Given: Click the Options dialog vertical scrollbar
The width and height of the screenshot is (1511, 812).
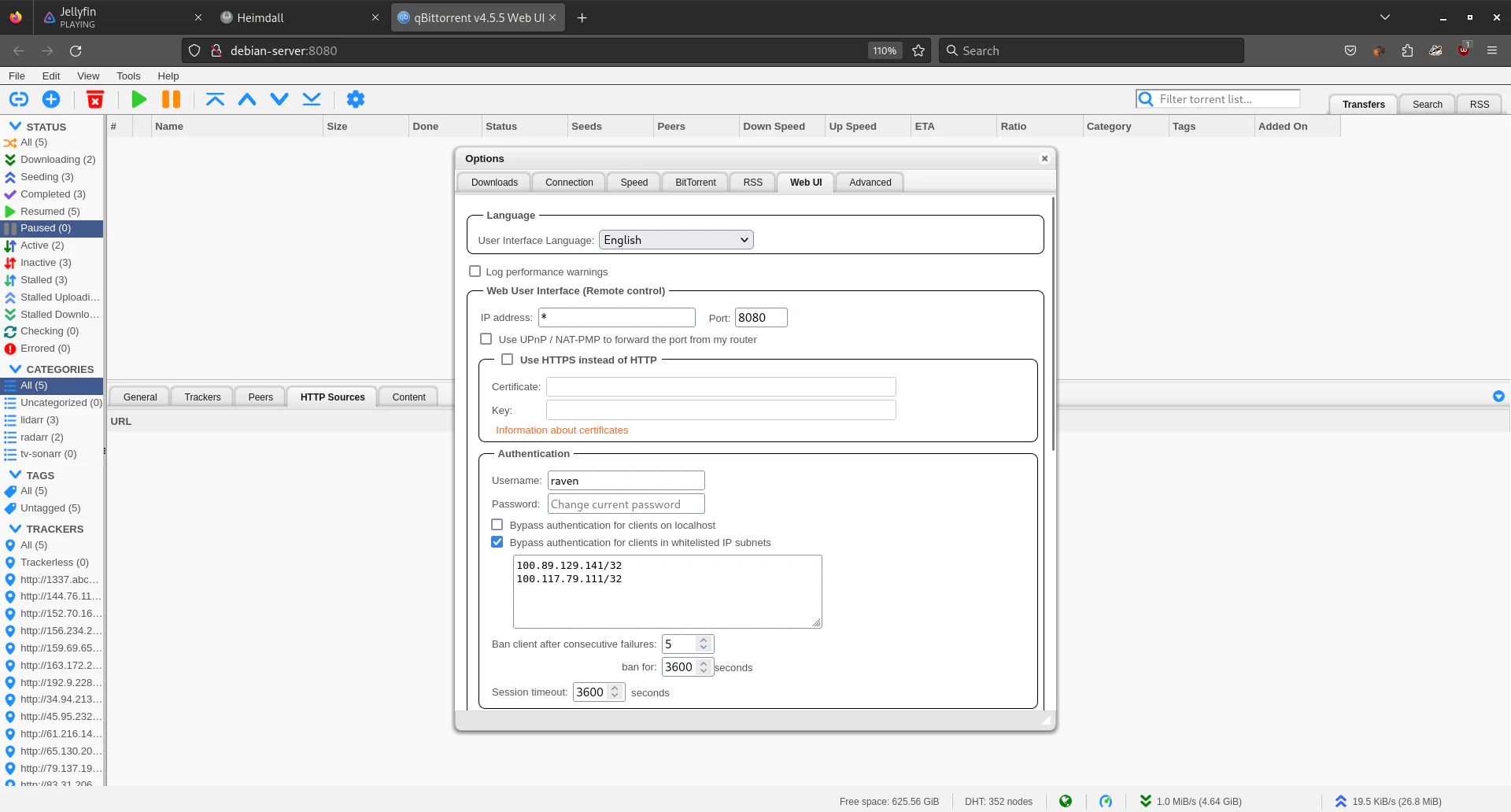Looking at the screenshot, I should pyautogui.click(x=1053, y=323).
